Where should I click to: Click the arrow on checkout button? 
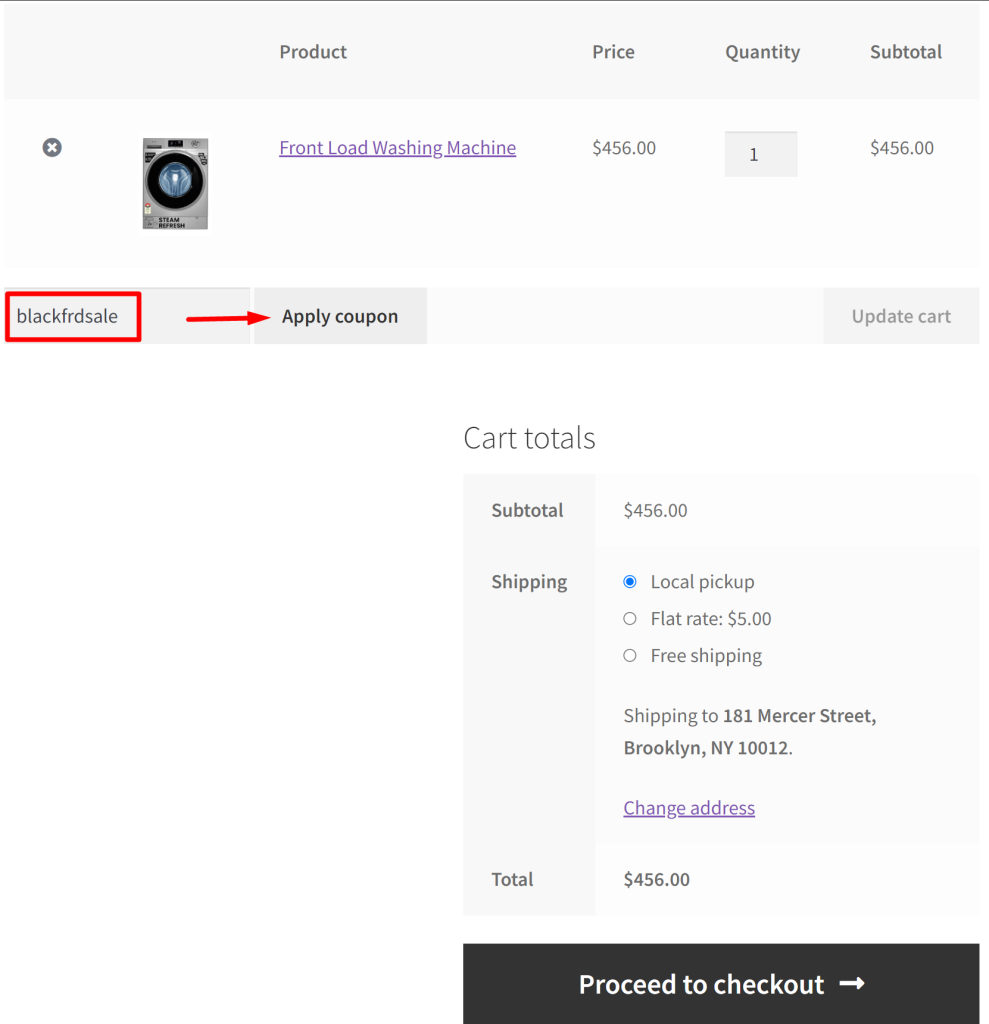coord(852,984)
